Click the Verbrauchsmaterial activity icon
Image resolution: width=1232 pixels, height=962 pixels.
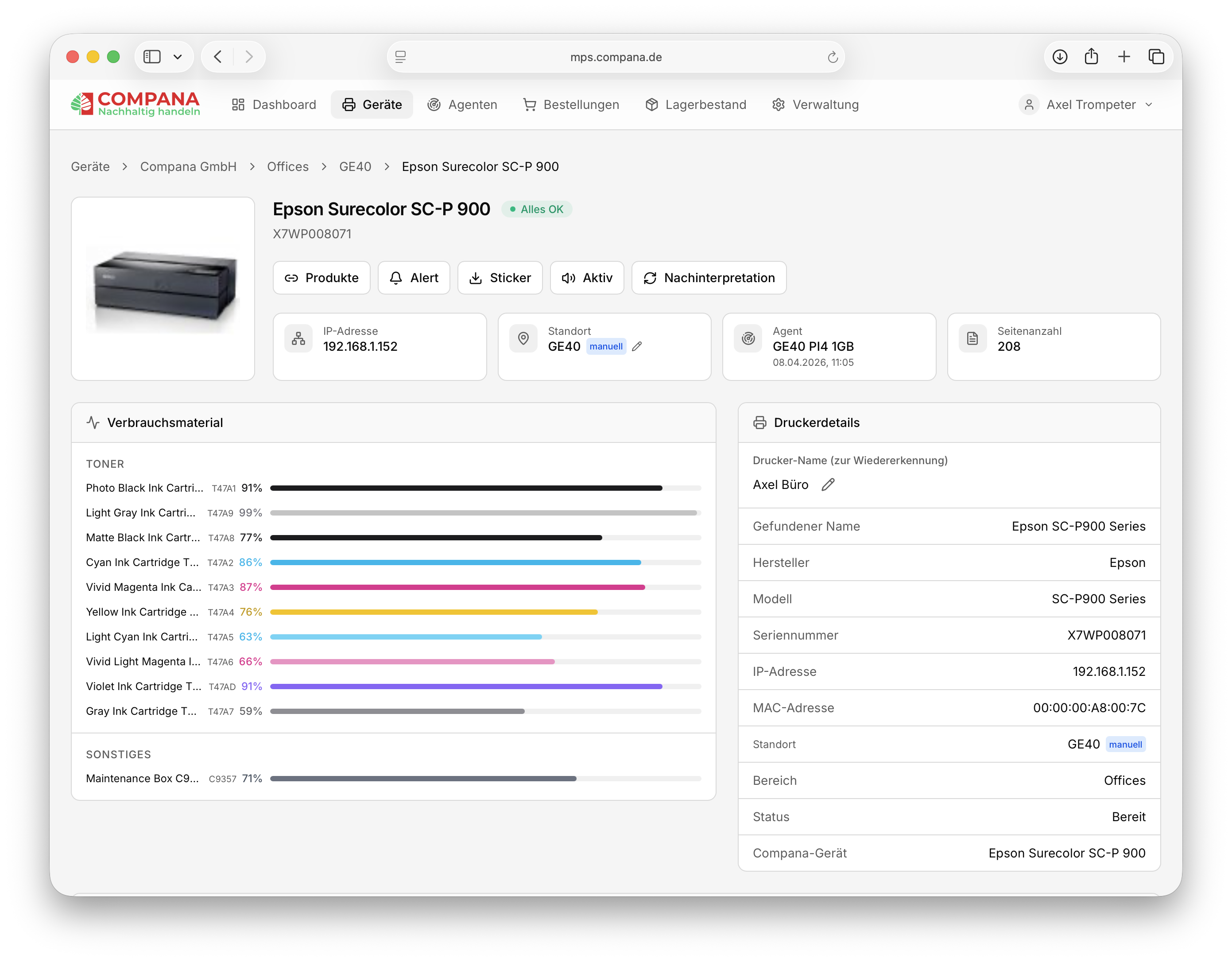(93, 423)
